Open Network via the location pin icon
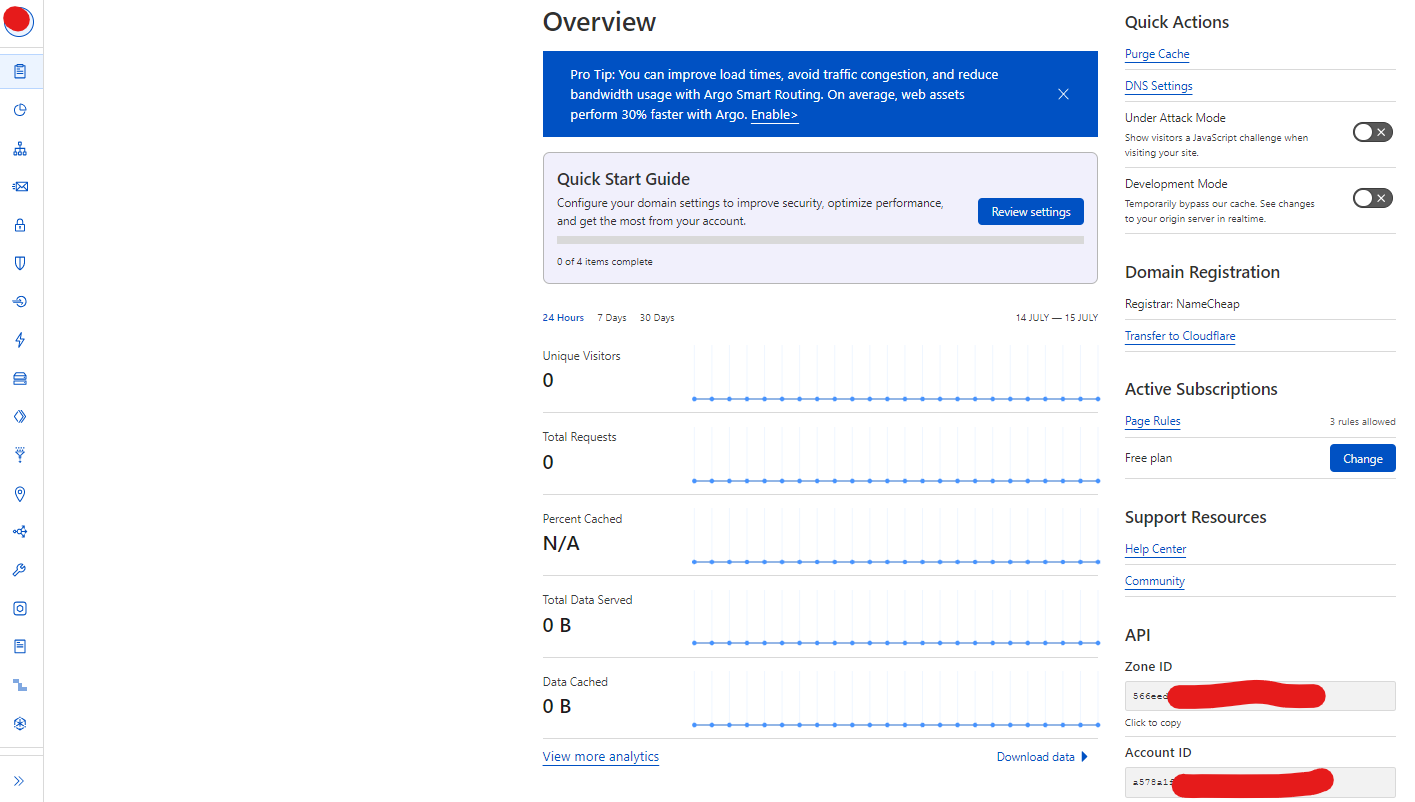1415x802 pixels. [x=20, y=494]
